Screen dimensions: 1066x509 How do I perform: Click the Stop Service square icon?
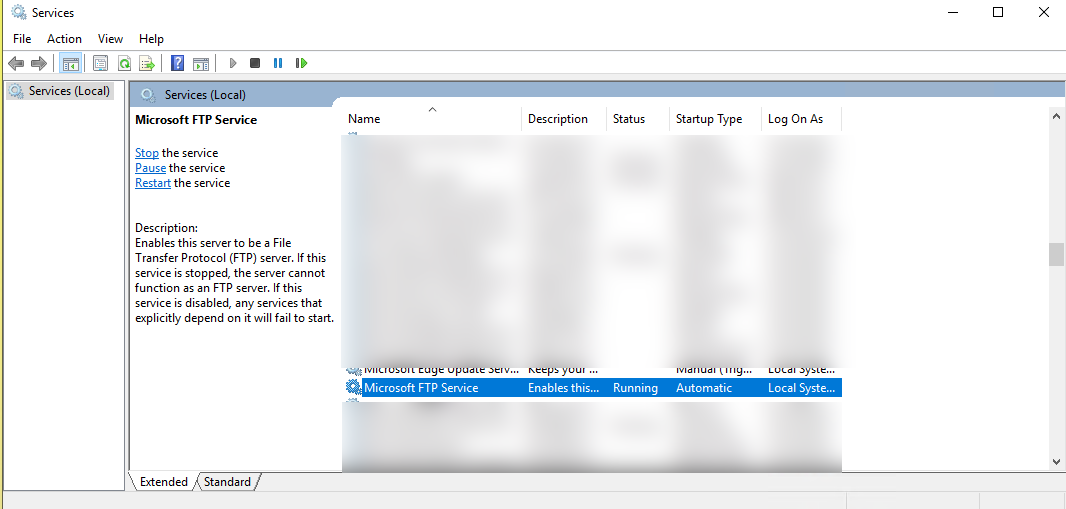(255, 63)
